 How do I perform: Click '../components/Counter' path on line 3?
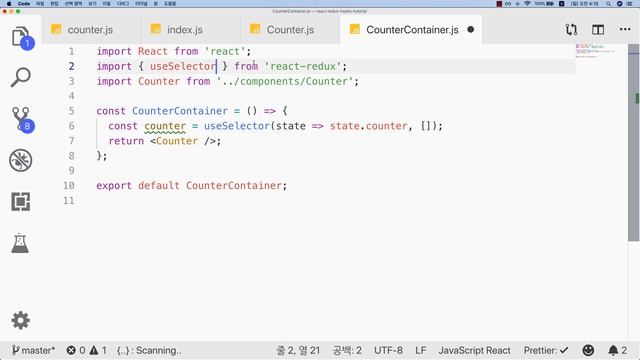[x=284, y=81]
